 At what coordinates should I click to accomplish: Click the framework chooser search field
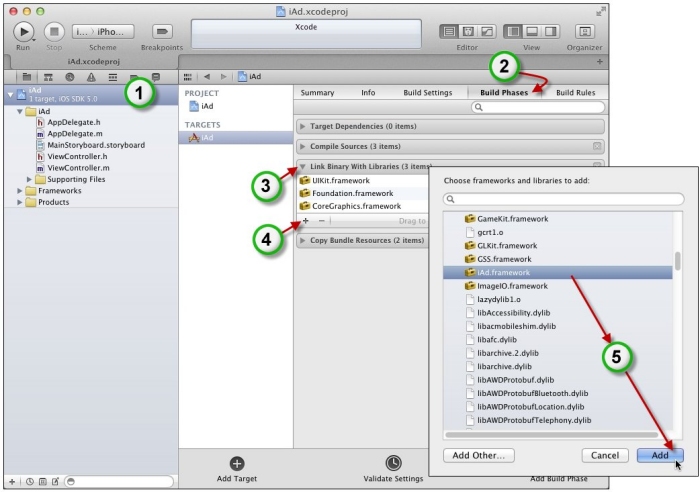(x=563, y=199)
